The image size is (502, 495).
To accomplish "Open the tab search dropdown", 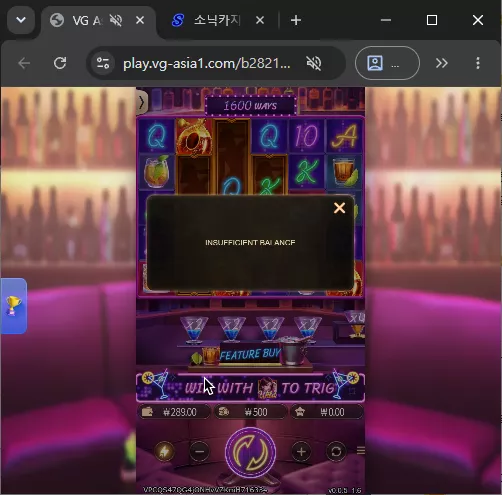I will 21,20.
